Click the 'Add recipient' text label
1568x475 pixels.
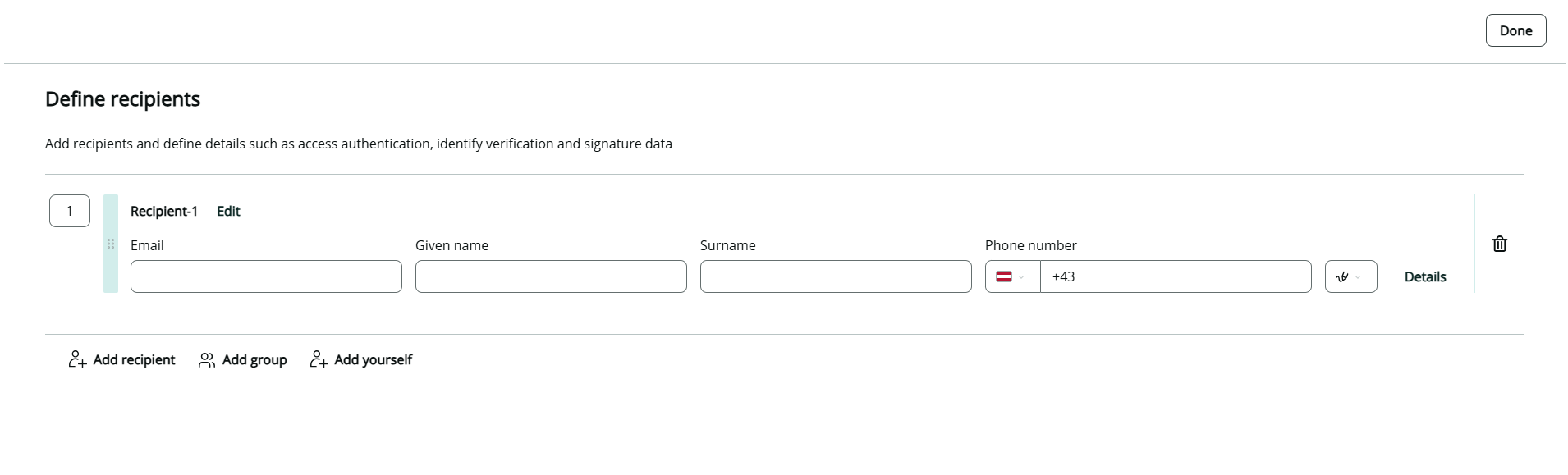tap(134, 359)
